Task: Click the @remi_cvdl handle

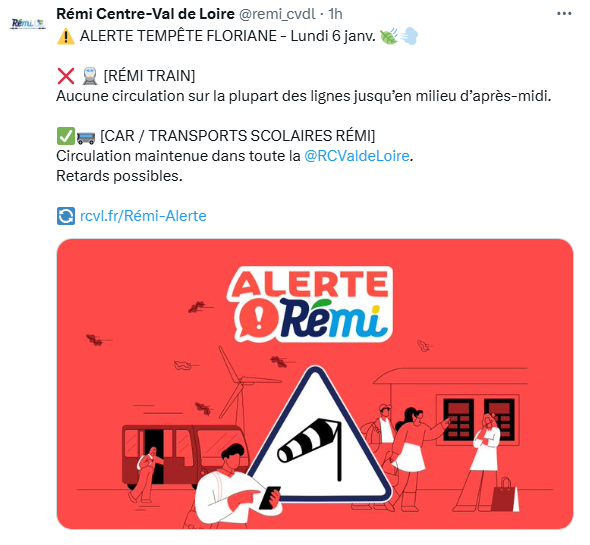Action: coord(277,14)
